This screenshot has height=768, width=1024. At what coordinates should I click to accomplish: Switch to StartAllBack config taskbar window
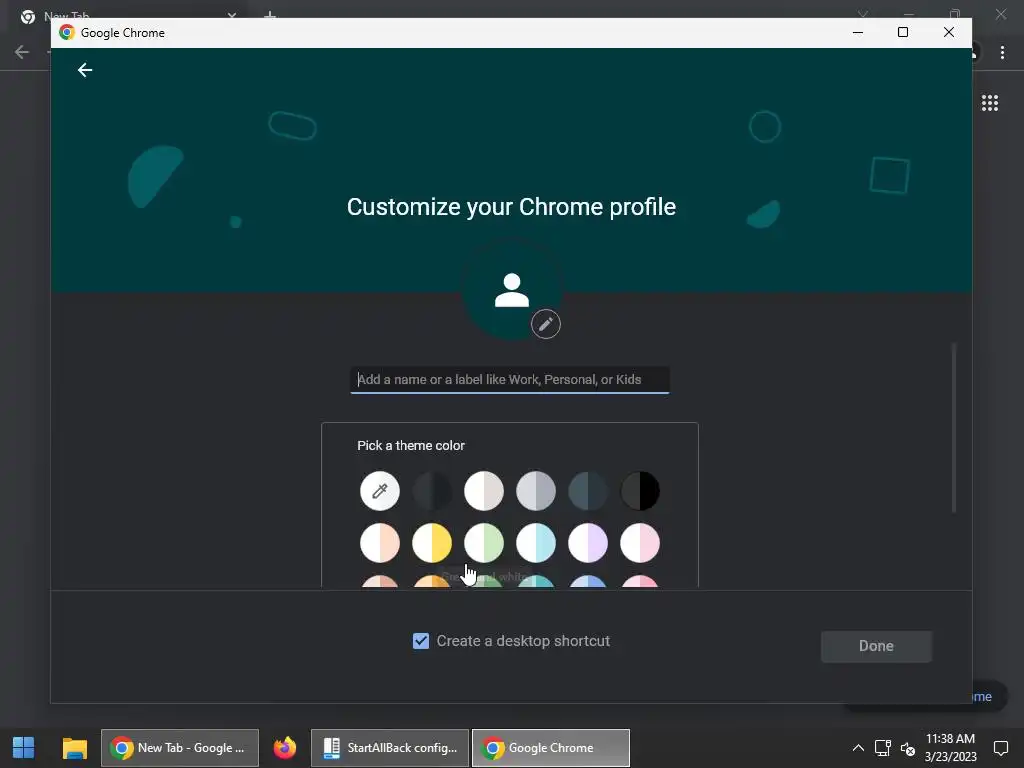(390, 748)
